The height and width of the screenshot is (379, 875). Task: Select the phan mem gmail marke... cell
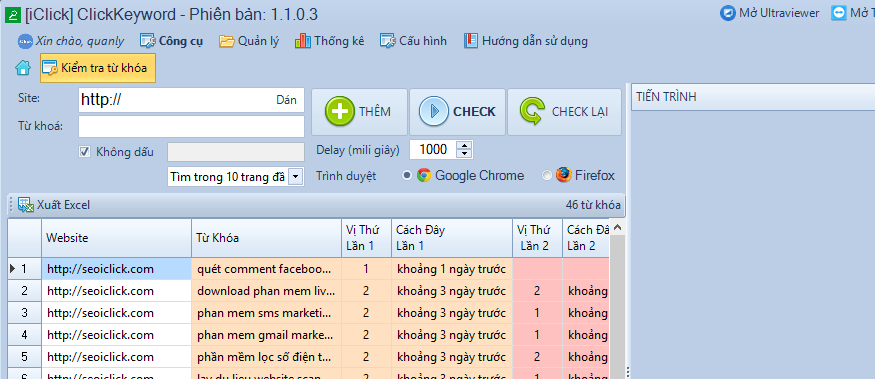coord(266,335)
